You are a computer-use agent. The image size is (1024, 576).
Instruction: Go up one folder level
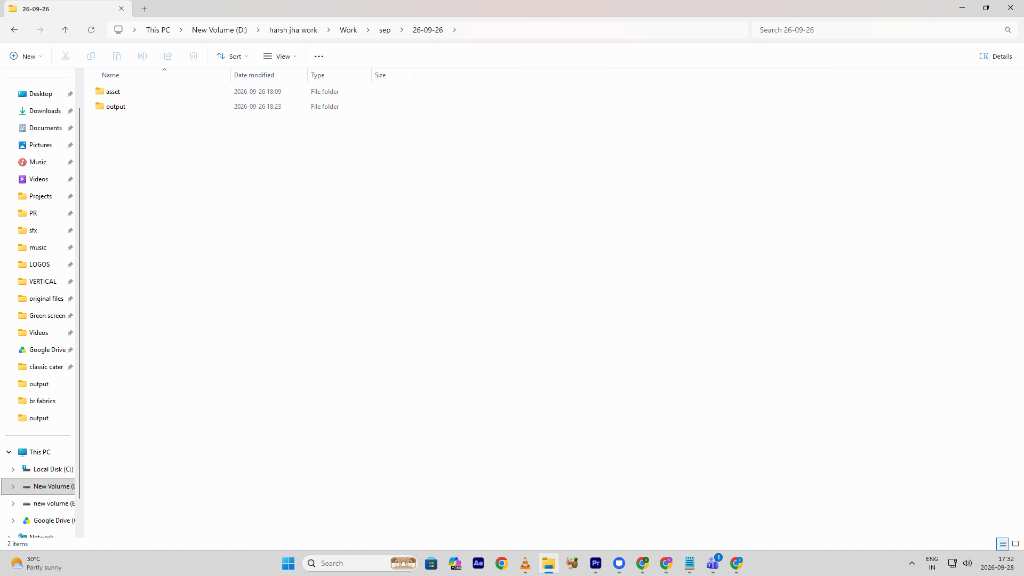point(65,30)
